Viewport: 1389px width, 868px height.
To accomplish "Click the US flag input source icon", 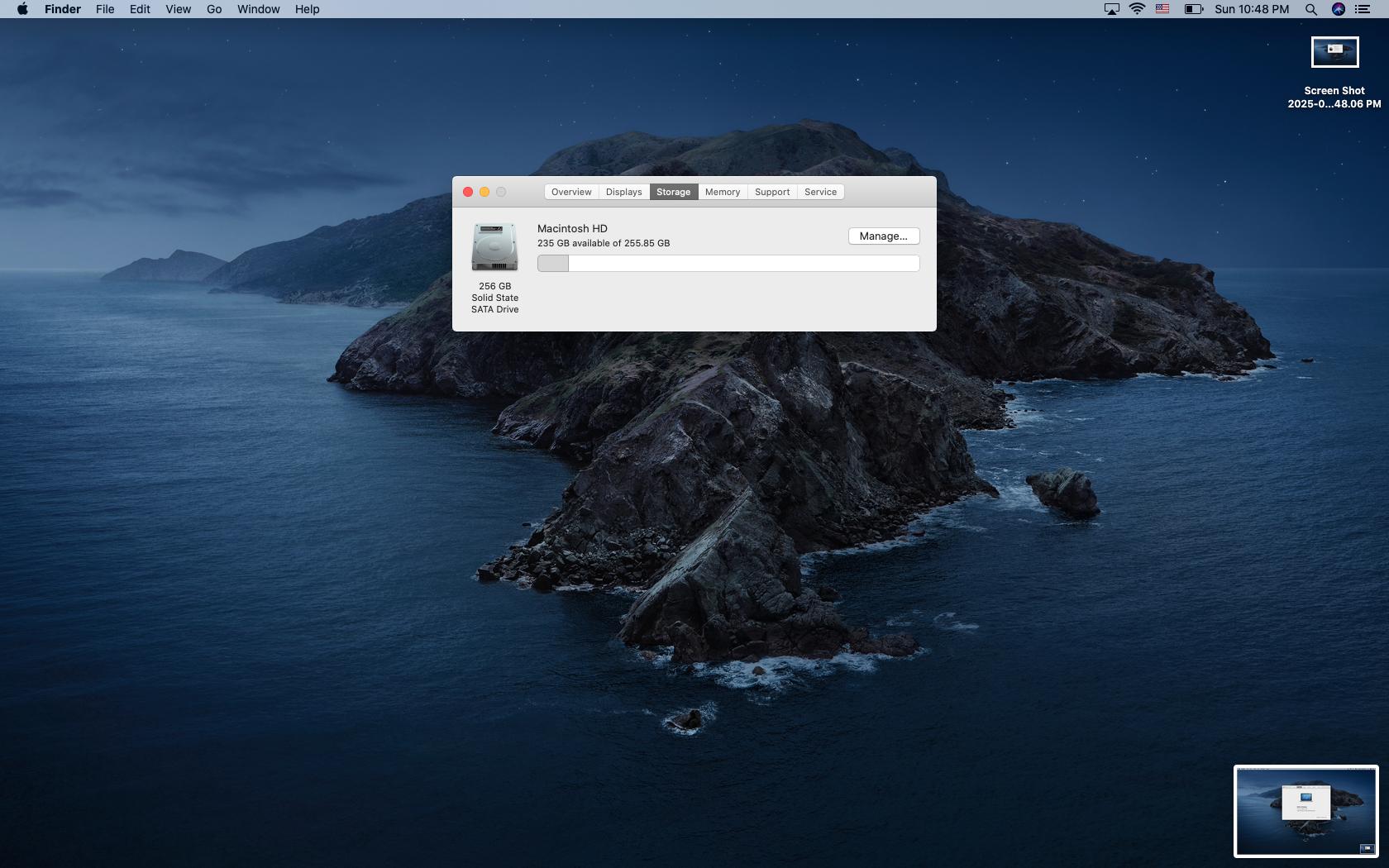I will click(1162, 9).
